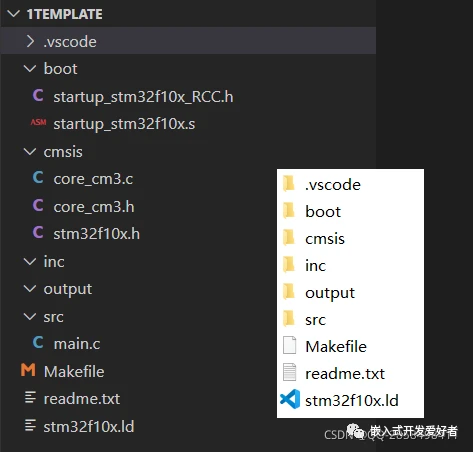Click the lines icon beside readme.txt in tree

point(30,398)
